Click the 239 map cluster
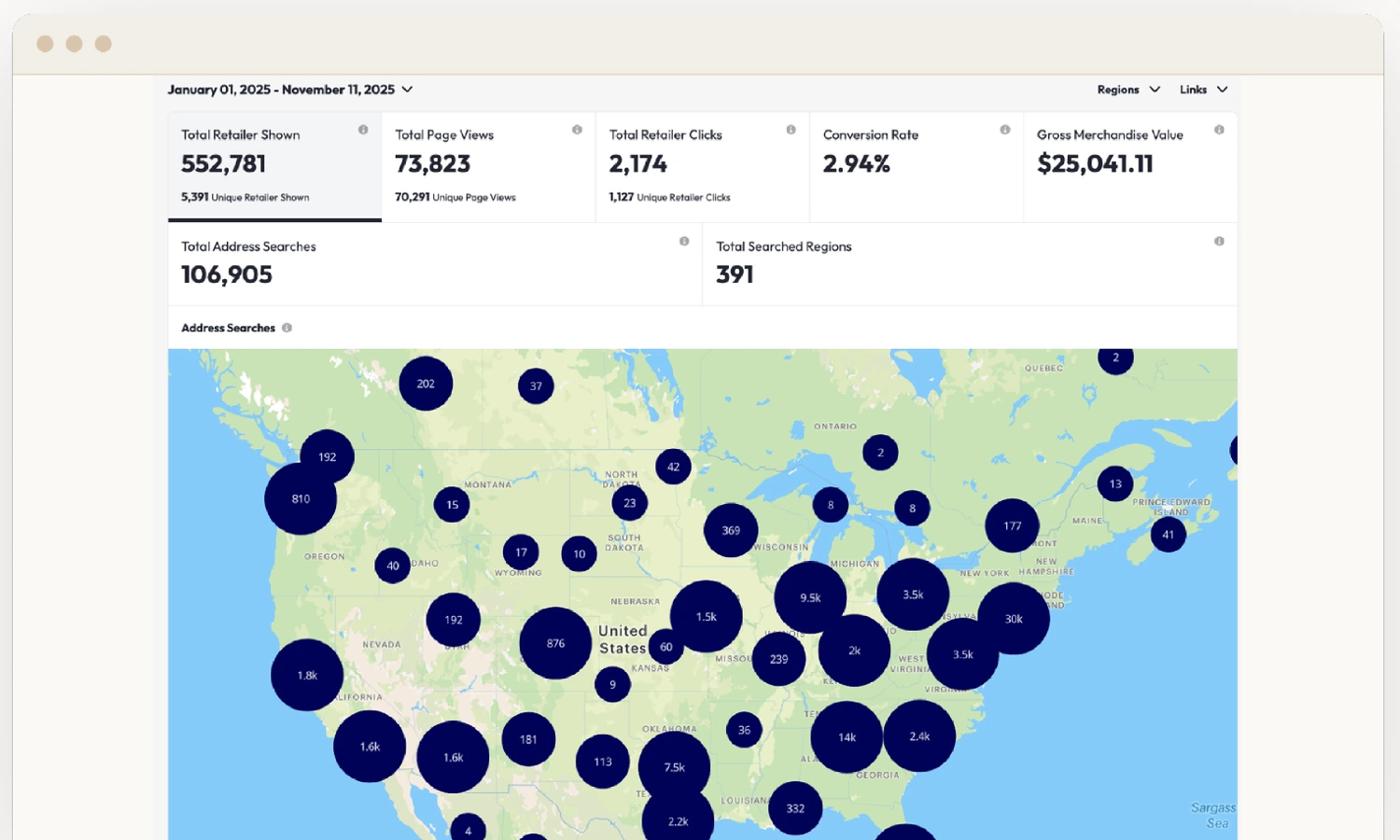This screenshot has height=840, width=1400. (x=778, y=659)
